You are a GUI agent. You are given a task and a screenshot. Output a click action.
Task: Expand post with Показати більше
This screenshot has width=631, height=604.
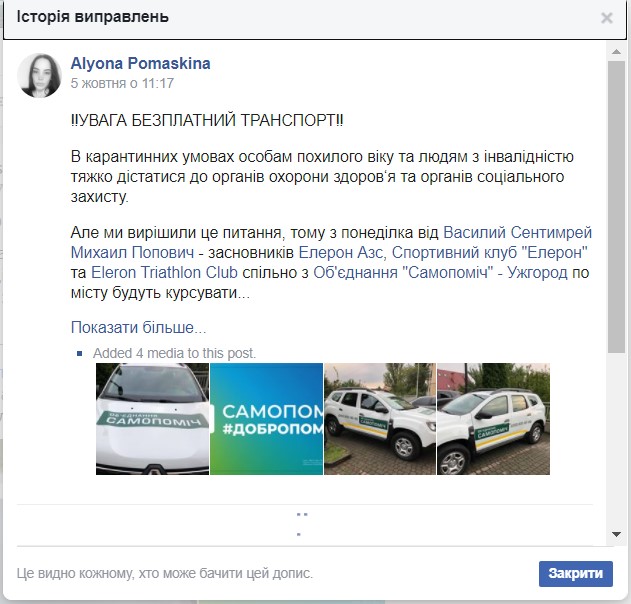pos(138,328)
